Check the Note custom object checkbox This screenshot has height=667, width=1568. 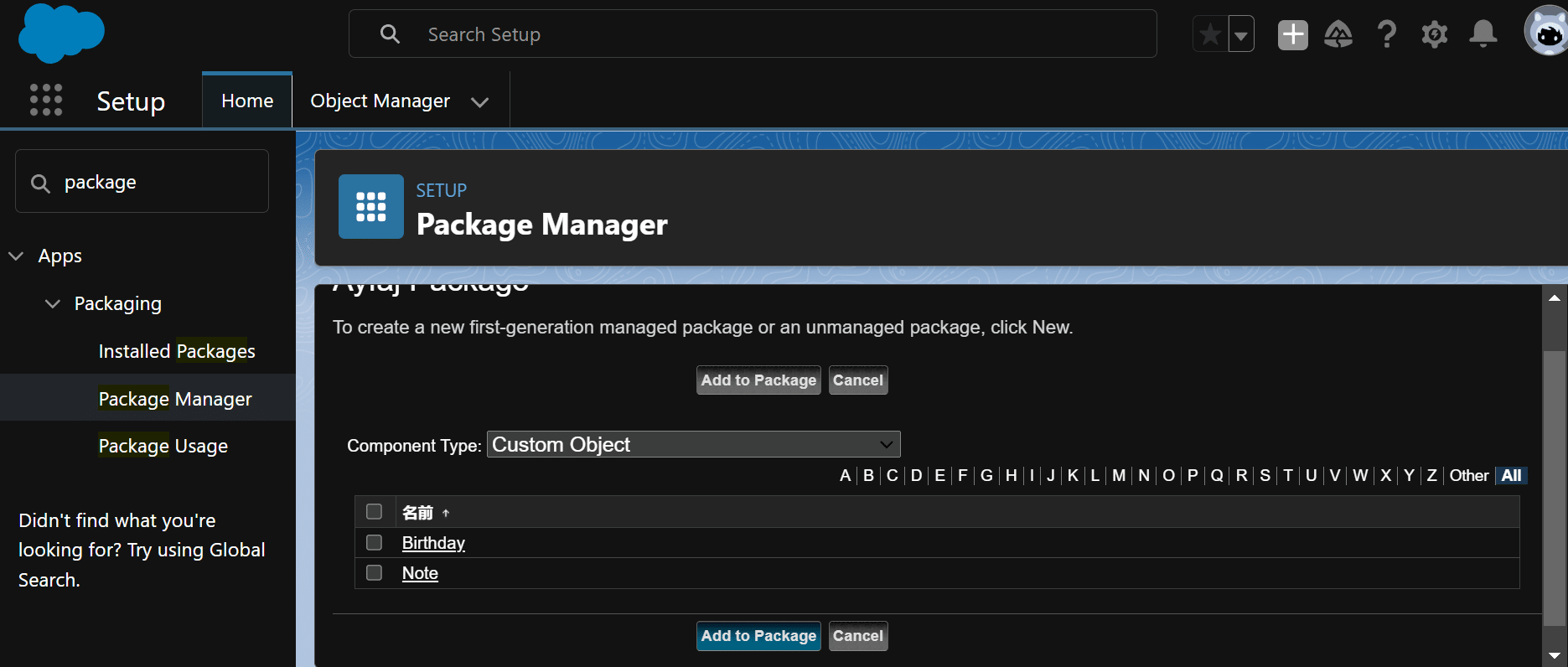pyautogui.click(x=375, y=573)
